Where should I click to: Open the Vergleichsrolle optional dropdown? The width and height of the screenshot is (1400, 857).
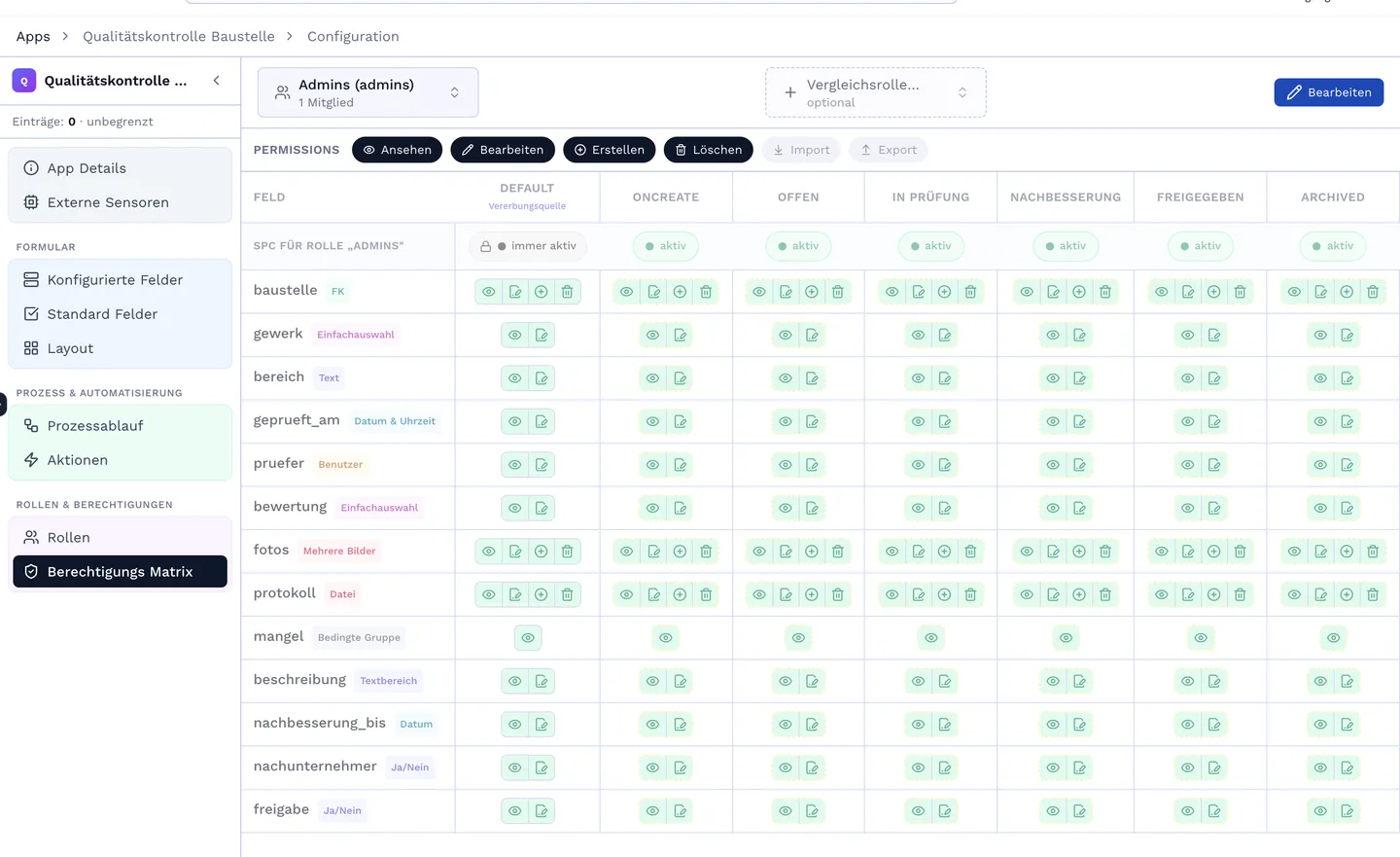coord(876,92)
